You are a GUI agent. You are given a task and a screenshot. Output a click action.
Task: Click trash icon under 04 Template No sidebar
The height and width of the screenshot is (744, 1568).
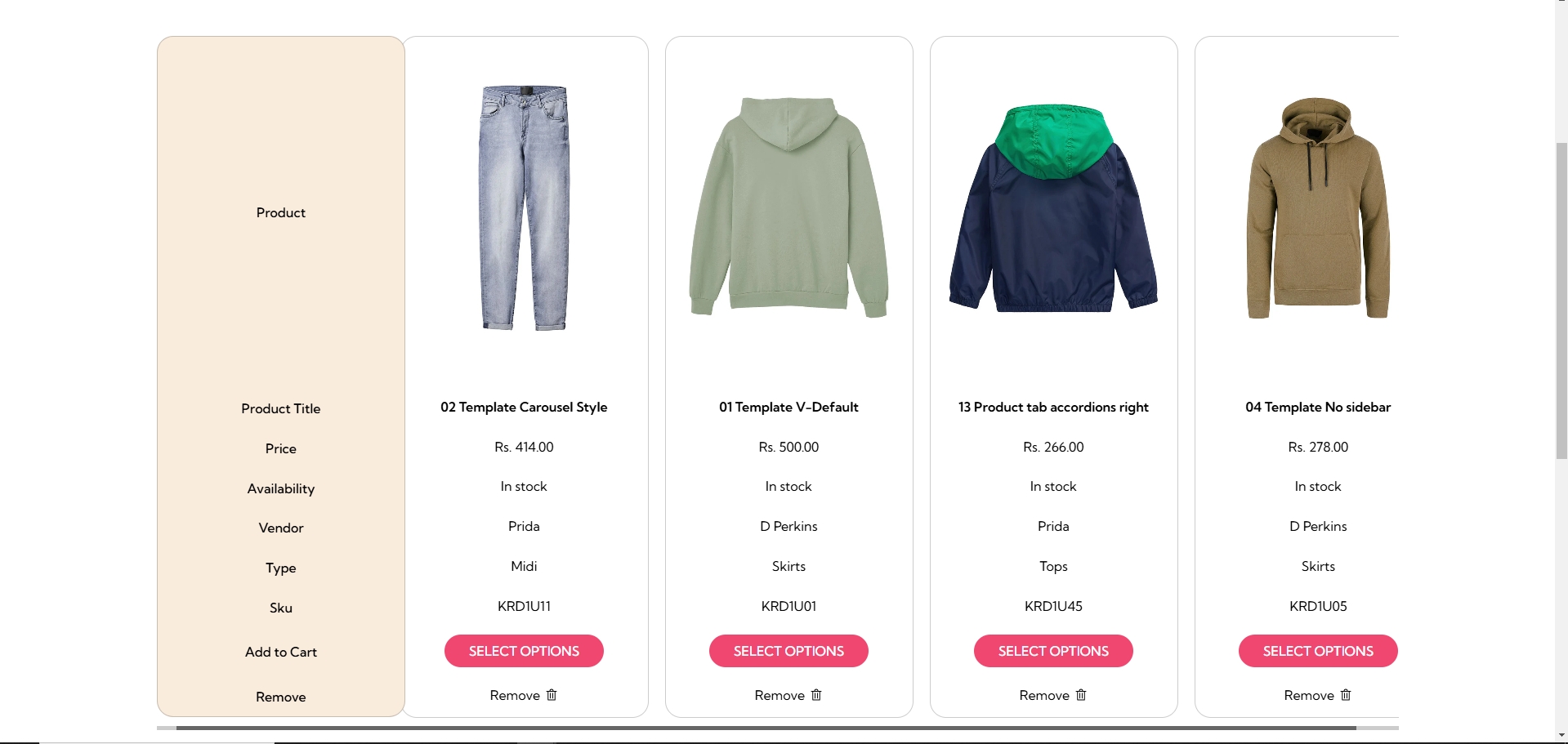[1346, 695]
